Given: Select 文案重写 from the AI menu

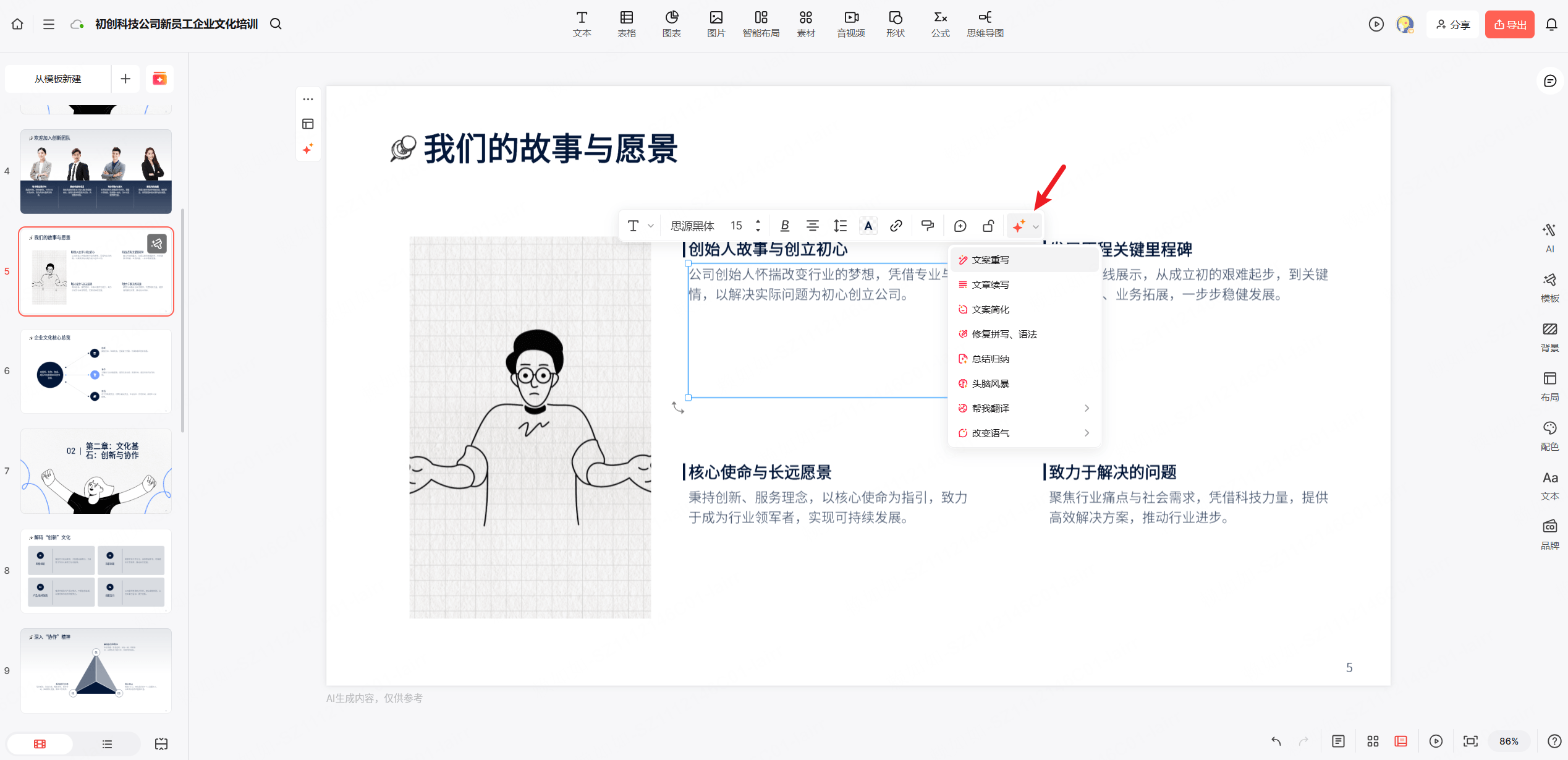Looking at the screenshot, I should (x=990, y=260).
